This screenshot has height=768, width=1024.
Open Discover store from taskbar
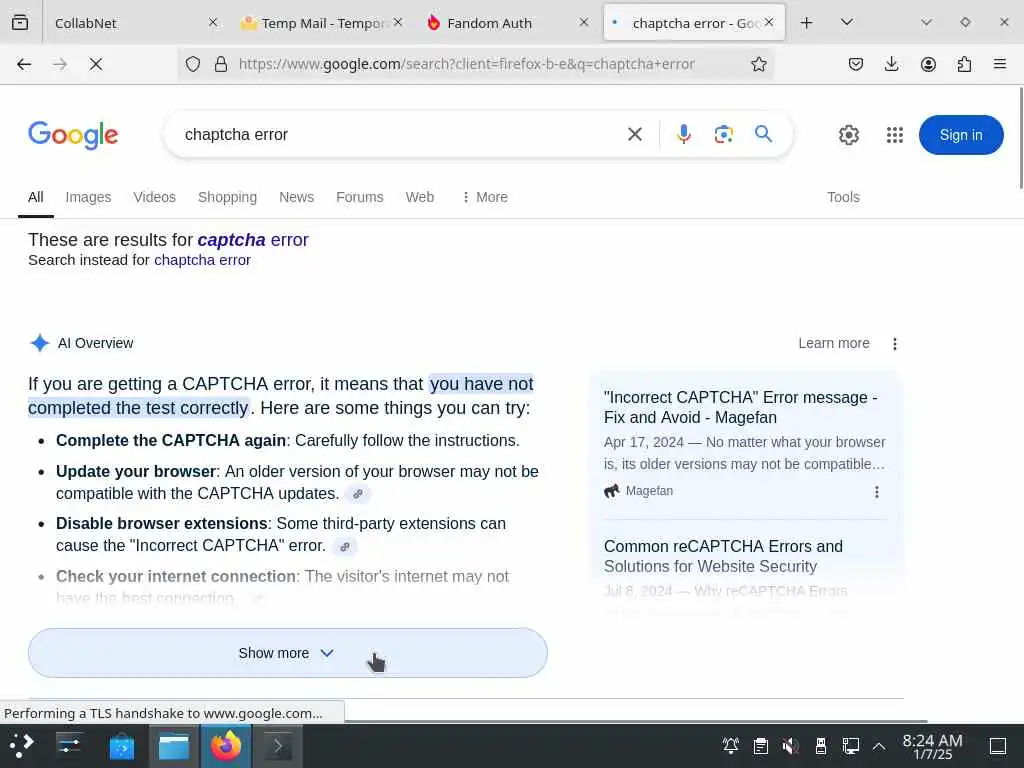pyautogui.click(x=121, y=746)
